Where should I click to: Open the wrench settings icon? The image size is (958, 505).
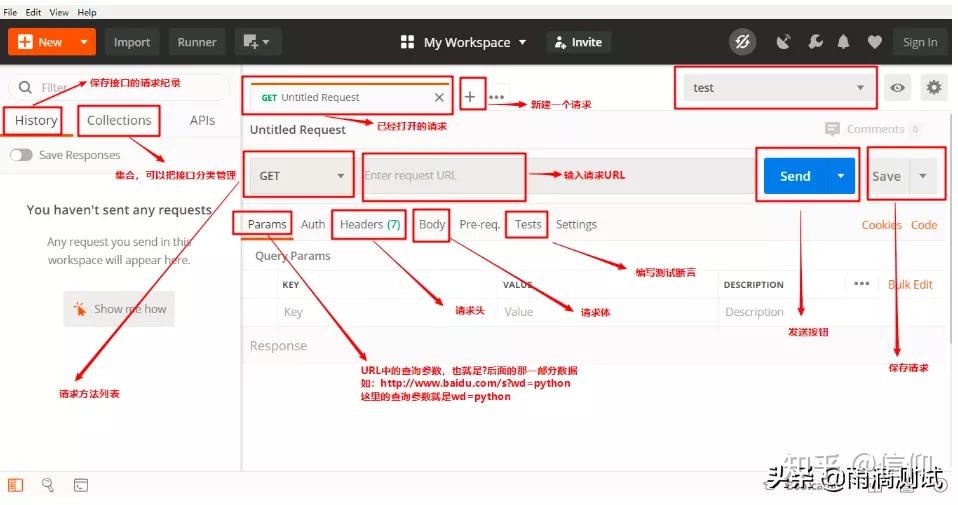[x=815, y=42]
